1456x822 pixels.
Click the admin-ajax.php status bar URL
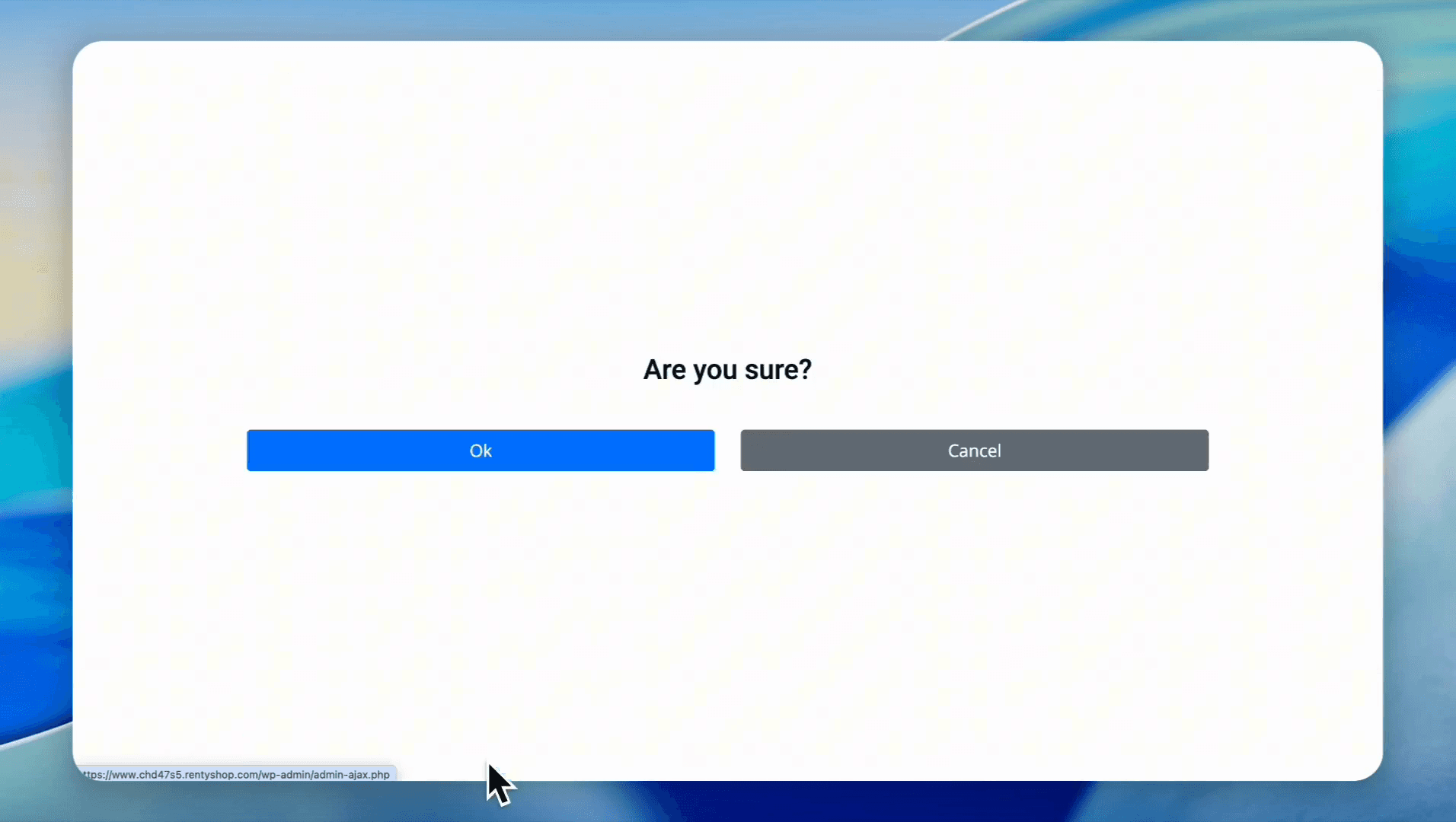[237, 775]
